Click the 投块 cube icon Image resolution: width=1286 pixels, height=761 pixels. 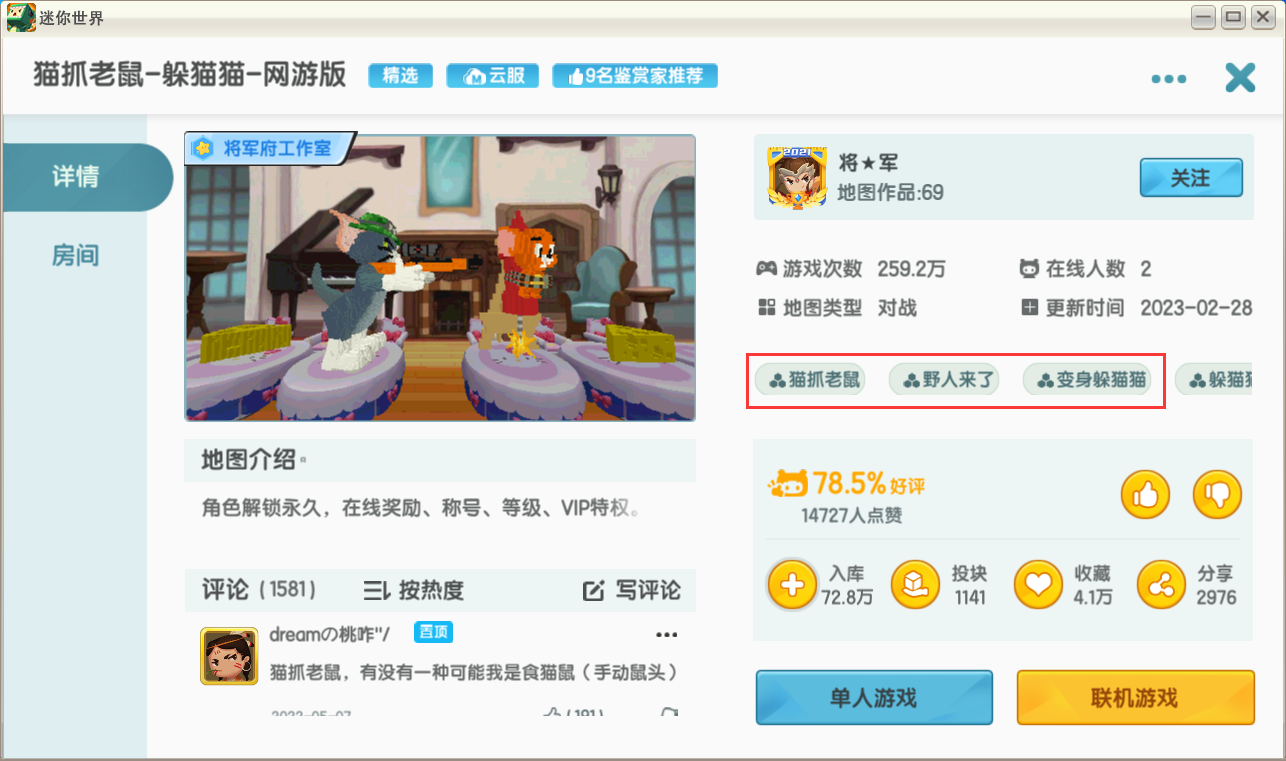(x=915, y=585)
